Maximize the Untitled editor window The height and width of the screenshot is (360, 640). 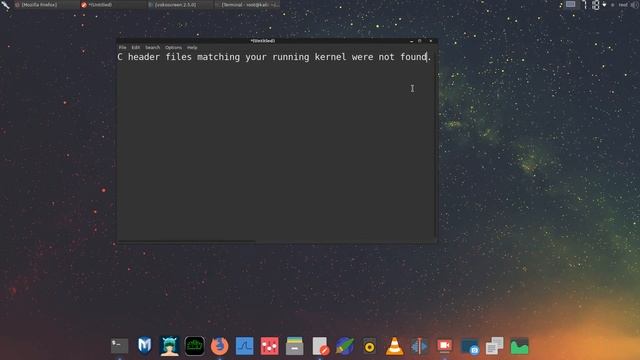(420, 41)
